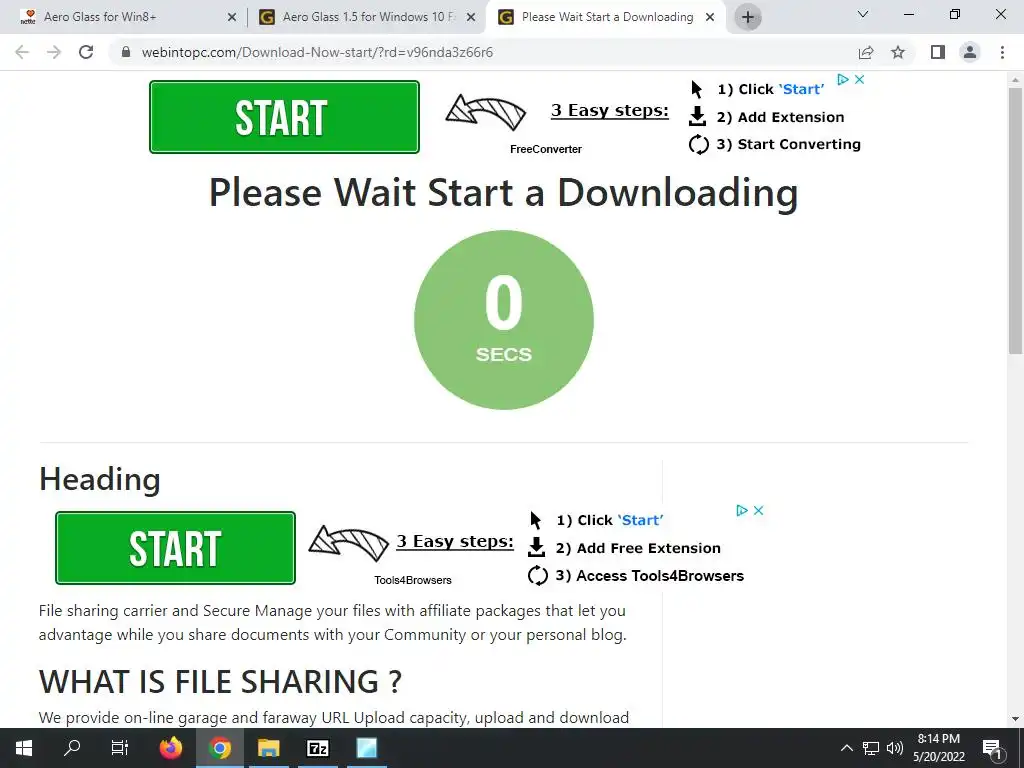This screenshot has width=1024, height=768.
Task: Open Windows taskbar search
Action: click(x=72, y=748)
